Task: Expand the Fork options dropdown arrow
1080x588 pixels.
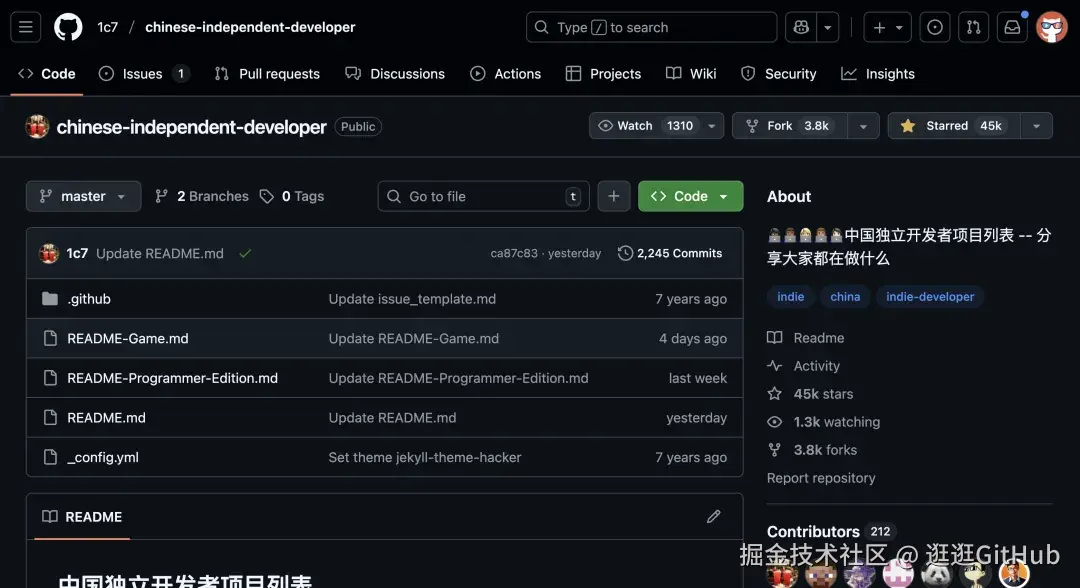Action: coord(862,126)
